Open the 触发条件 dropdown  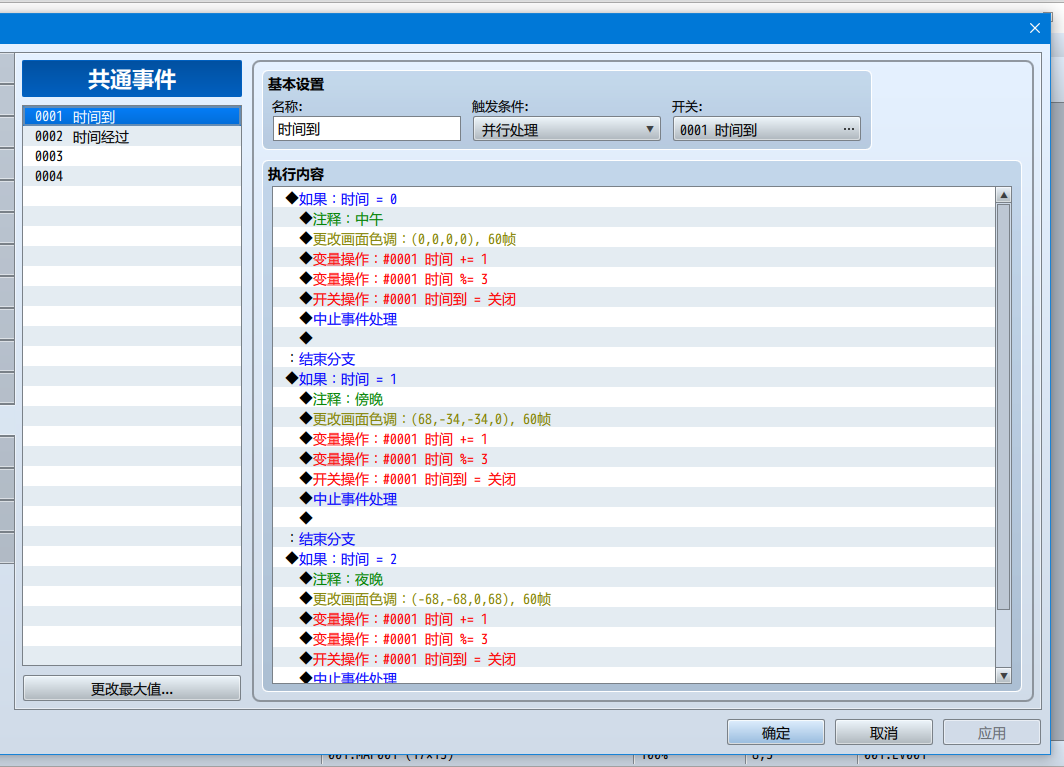[x=567, y=129]
